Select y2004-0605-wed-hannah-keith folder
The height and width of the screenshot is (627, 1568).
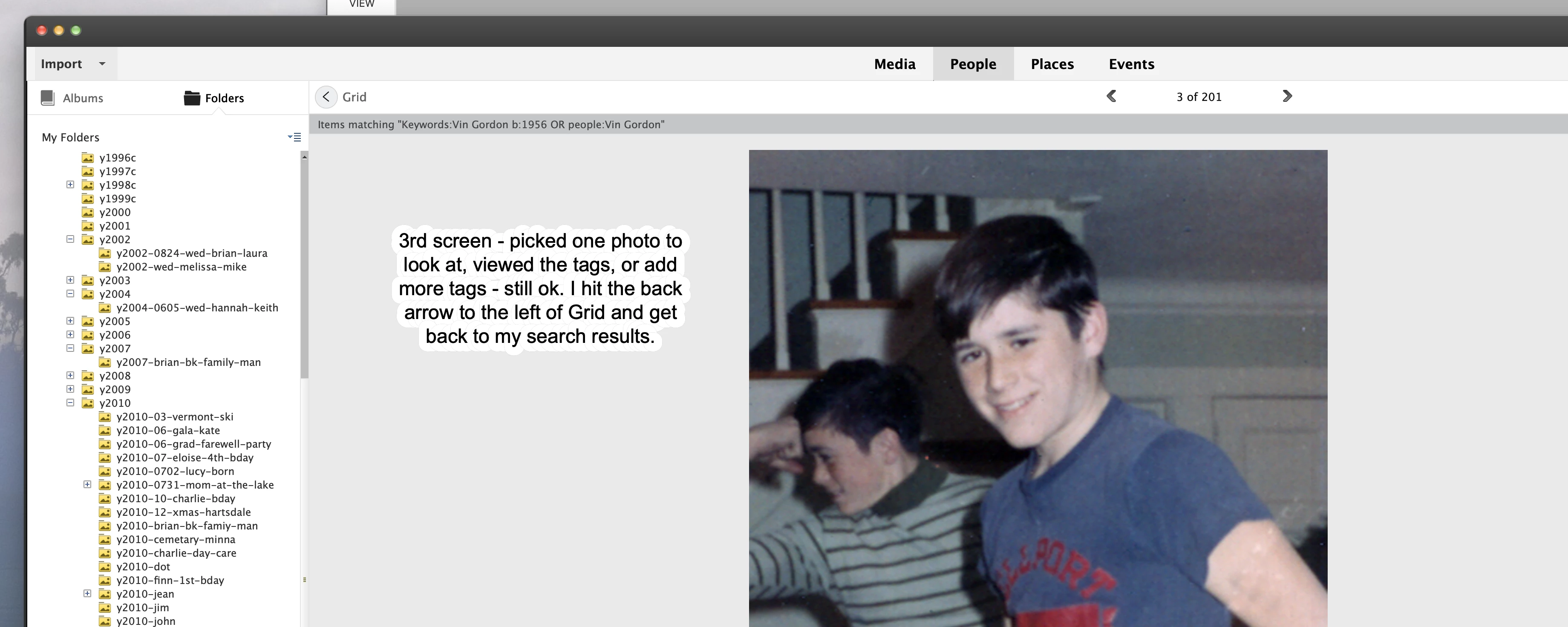[x=196, y=308]
